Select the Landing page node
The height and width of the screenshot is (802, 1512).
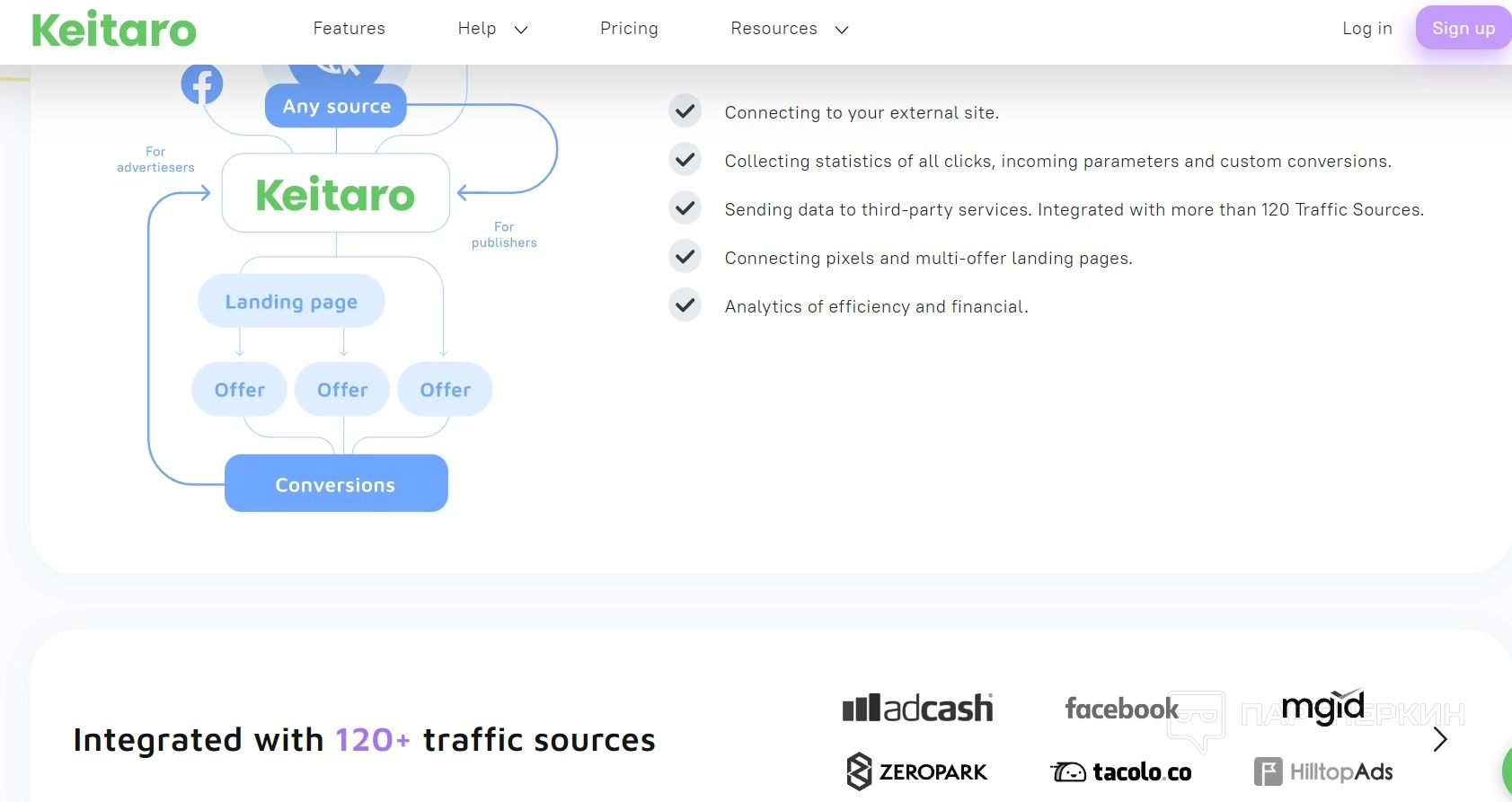[291, 302]
